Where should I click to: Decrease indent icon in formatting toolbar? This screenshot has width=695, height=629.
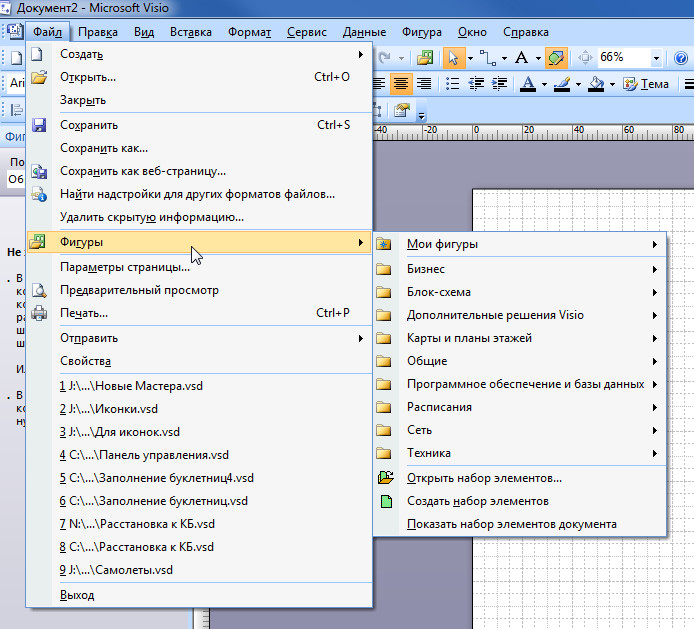tap(476, 83)
